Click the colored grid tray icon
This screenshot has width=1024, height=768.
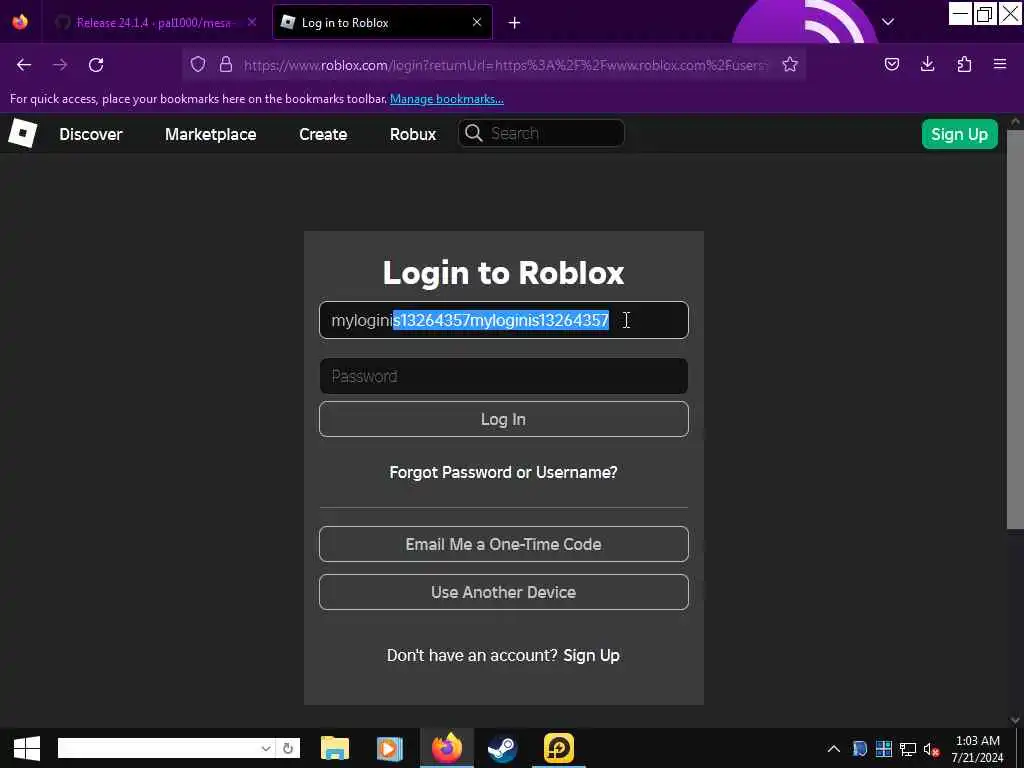[x=884, y=749]
